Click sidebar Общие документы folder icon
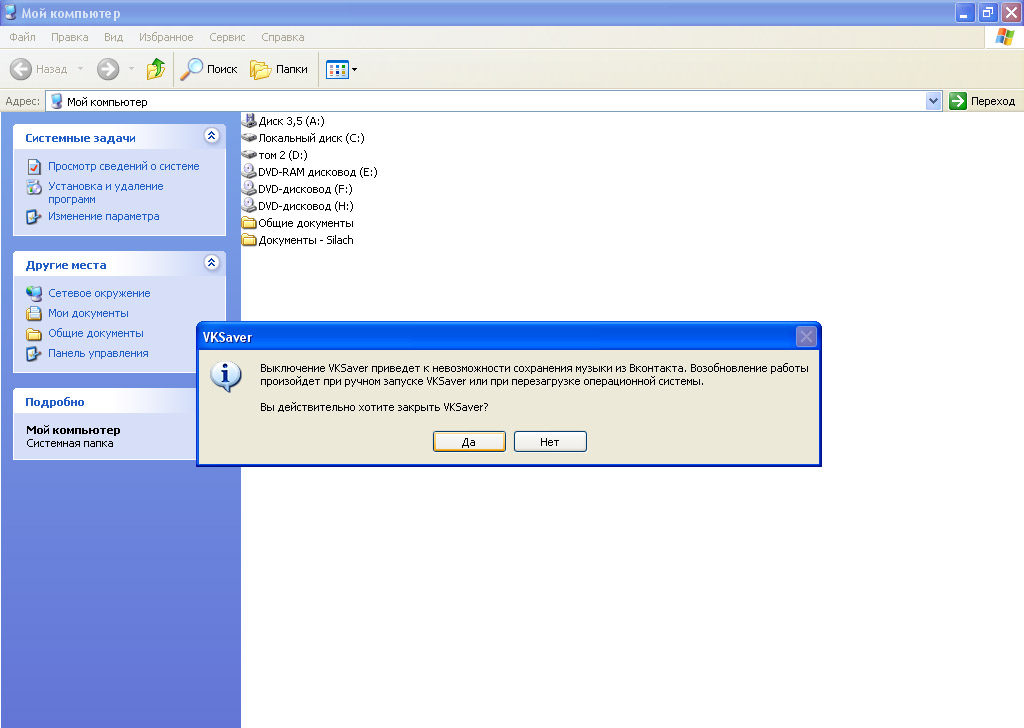The height and width of the screenshot is (728, 1024). (x=34, y=334)
